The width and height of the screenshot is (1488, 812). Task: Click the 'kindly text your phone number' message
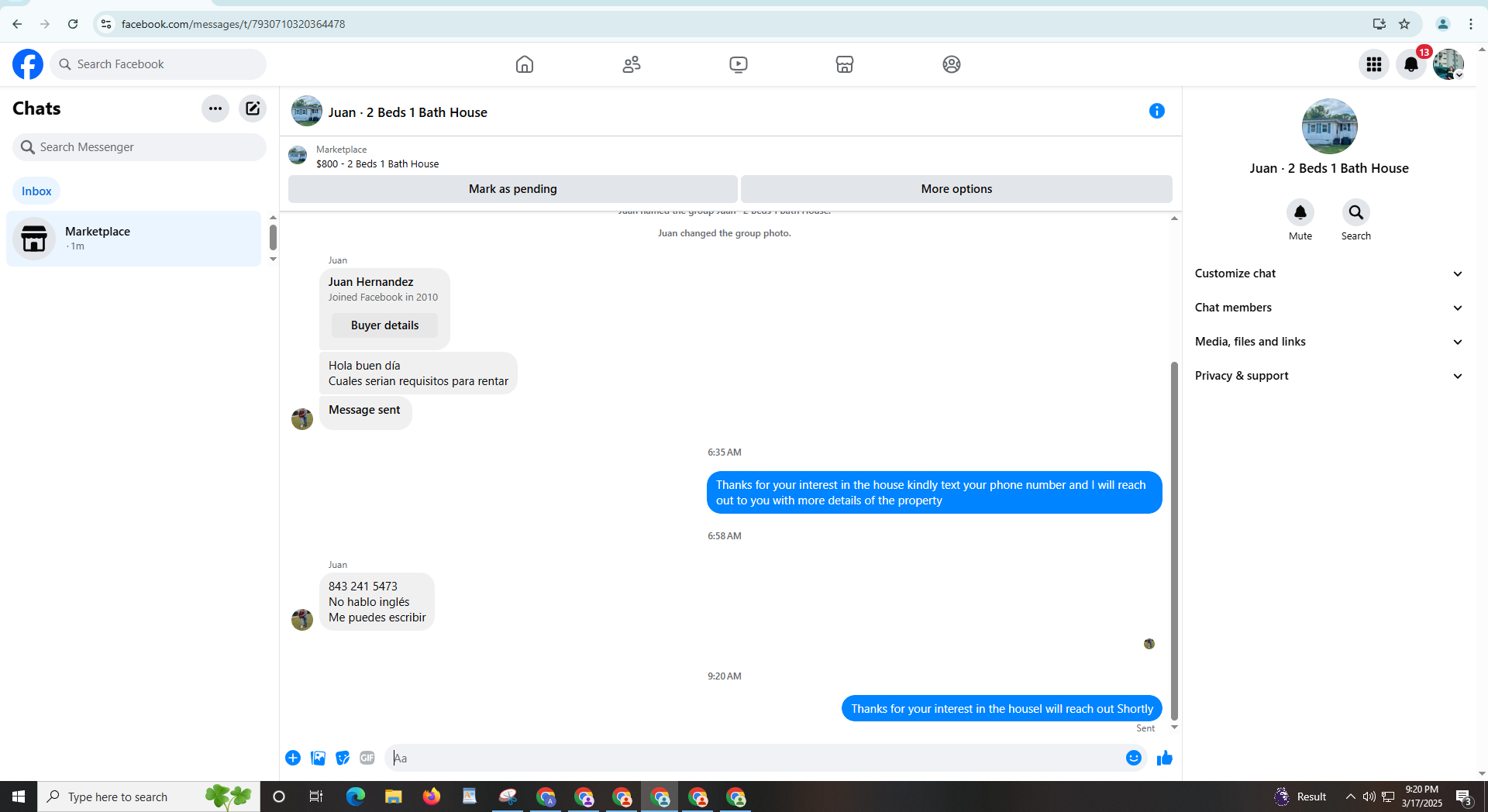tap(935, 493)
